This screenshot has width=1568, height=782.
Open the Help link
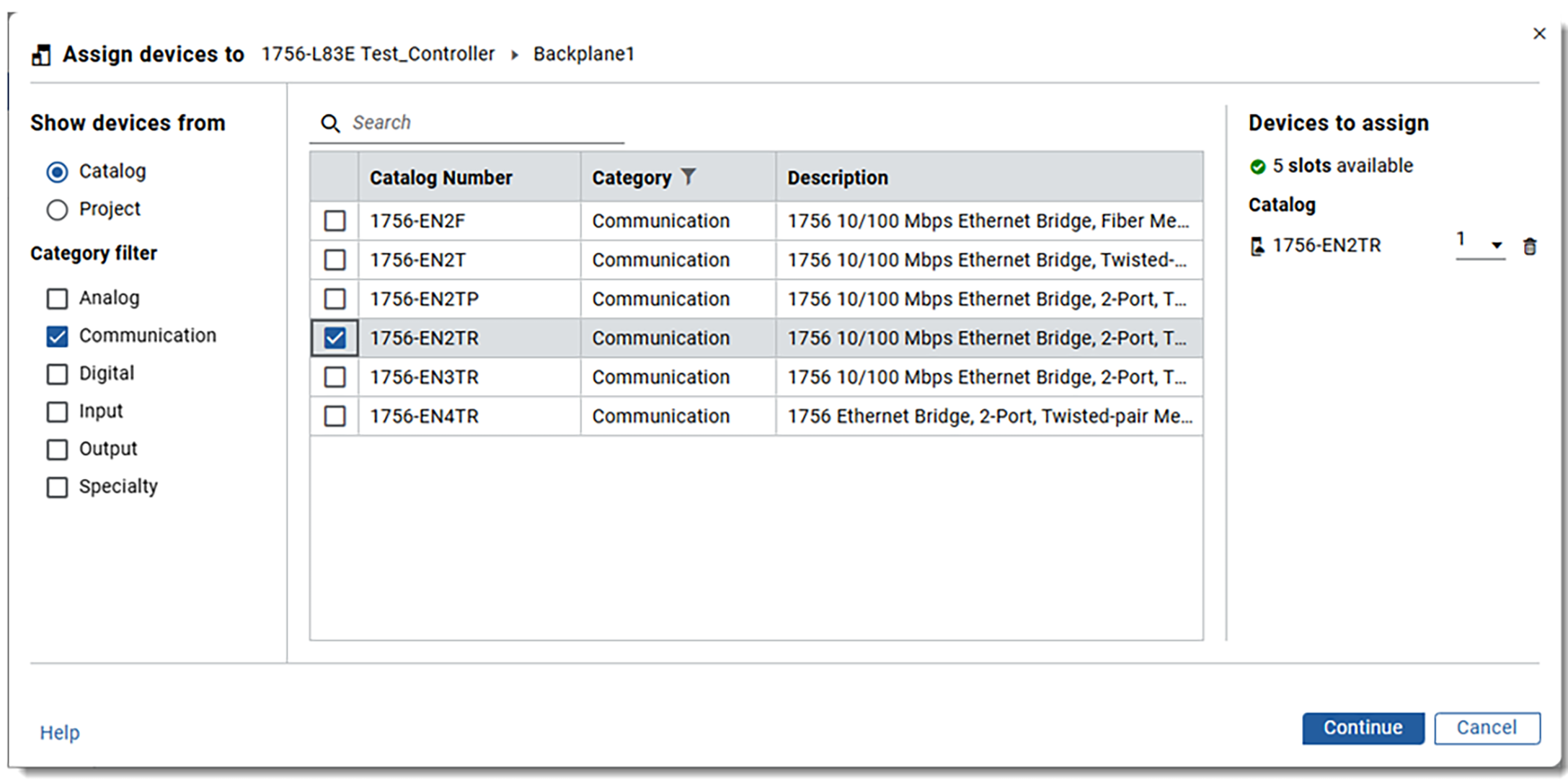(x=60, y=733)
